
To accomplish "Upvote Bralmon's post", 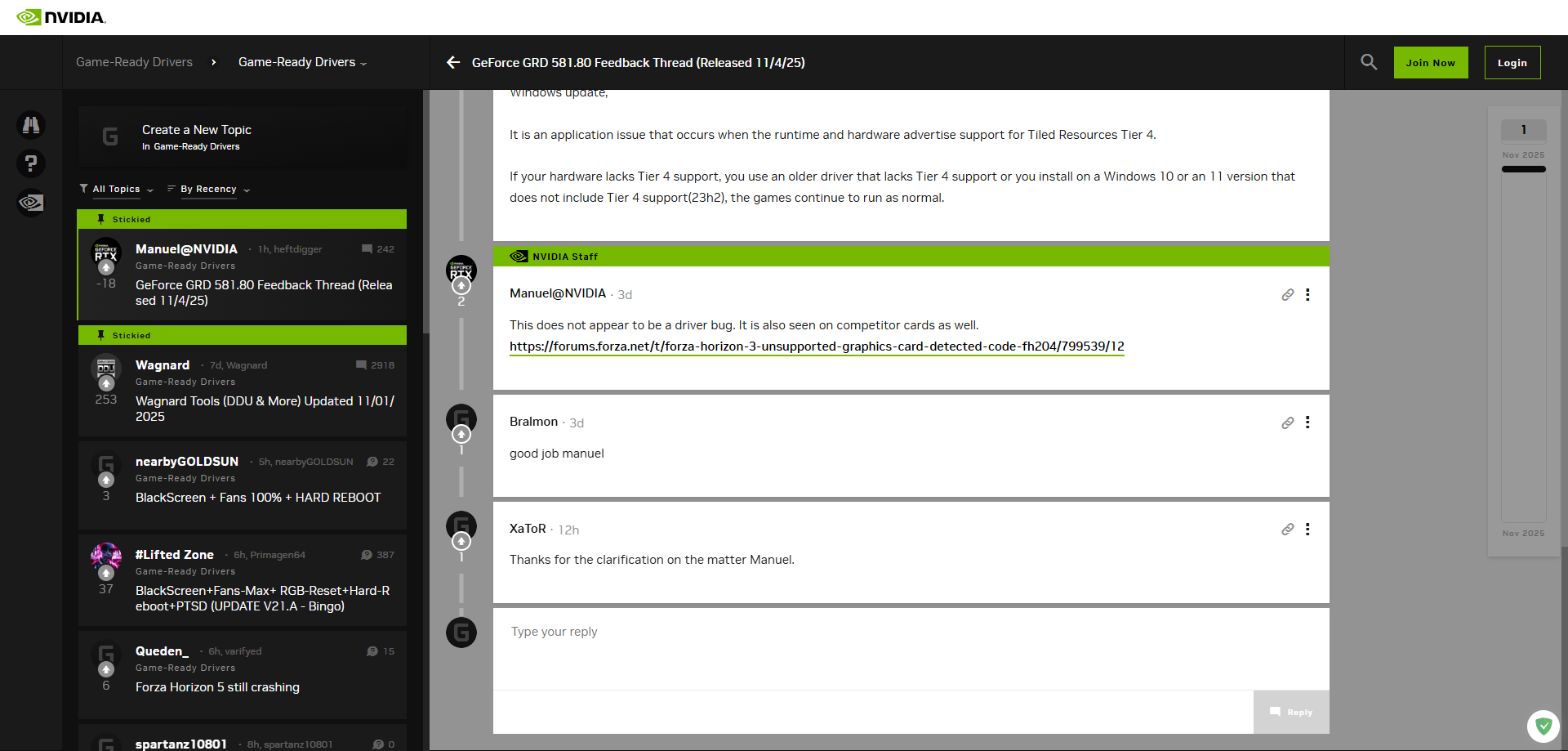I will (x=461, y=435).
